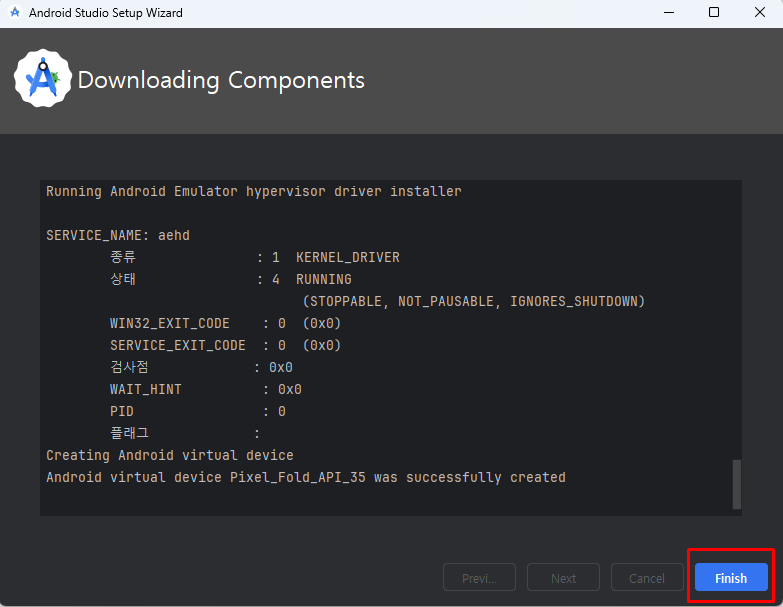Click the '1 KERNEL_DRIVER' text line
The height and width of the screenshot is (607, 783).
pyautogui.click(x=255, y=258)
